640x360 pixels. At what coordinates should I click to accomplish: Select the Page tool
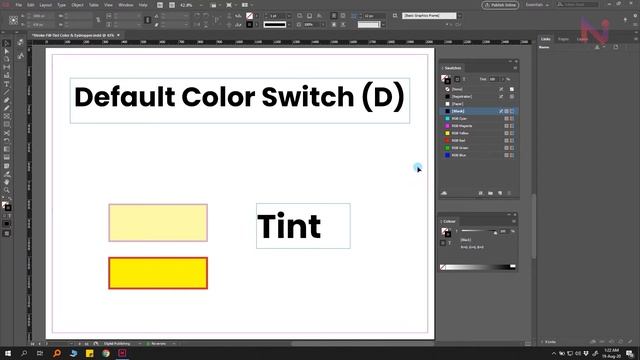point(7,60)
